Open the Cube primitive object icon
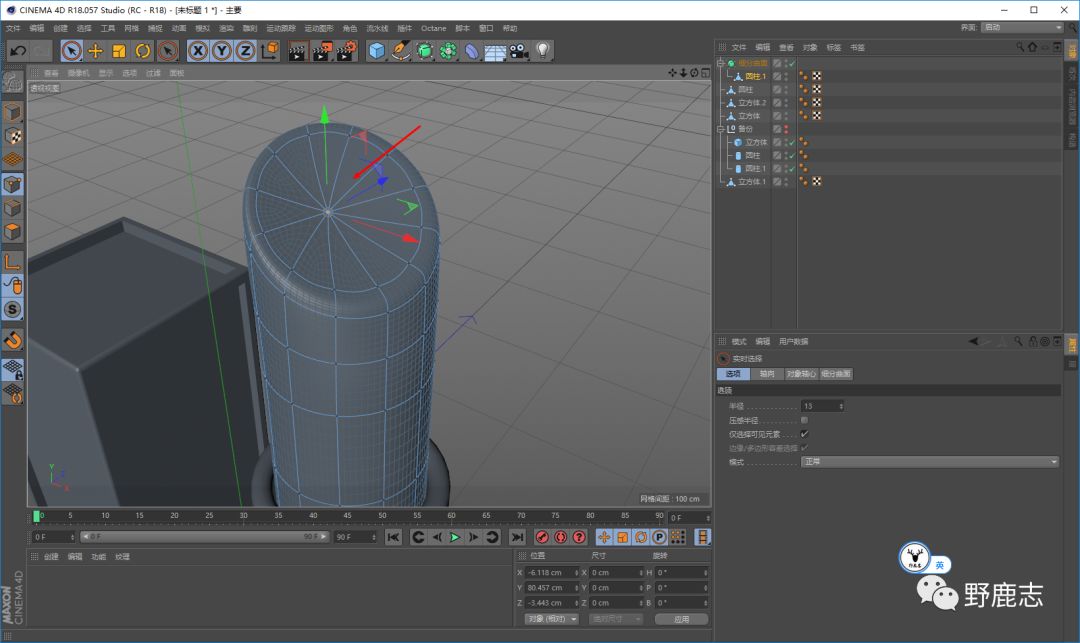 click(x=377, y=51)
